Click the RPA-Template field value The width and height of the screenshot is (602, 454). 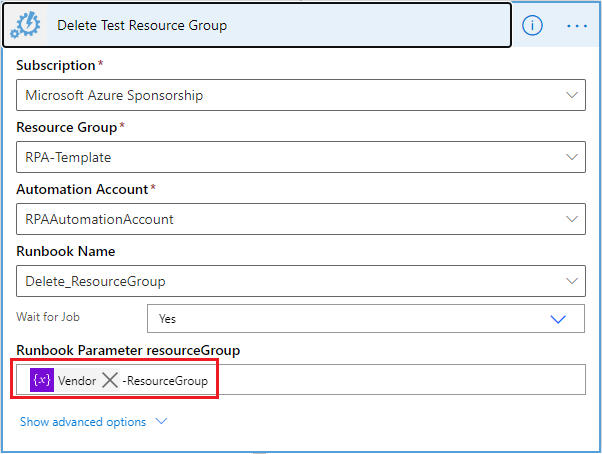(68, 157)
